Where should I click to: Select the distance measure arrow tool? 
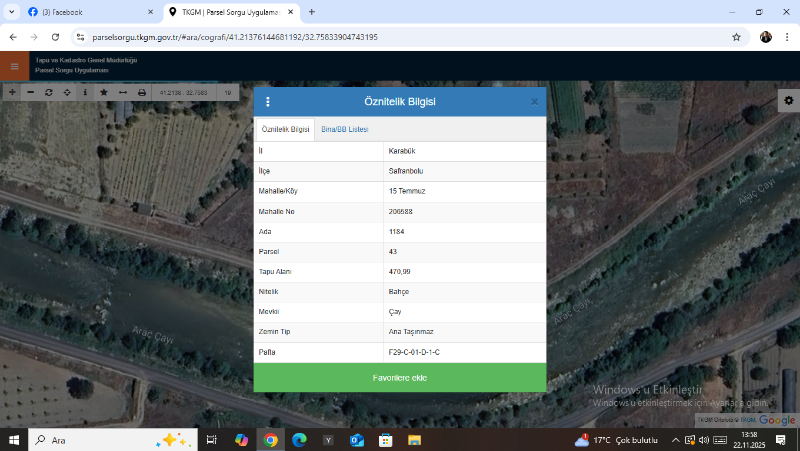coord(122,92)
